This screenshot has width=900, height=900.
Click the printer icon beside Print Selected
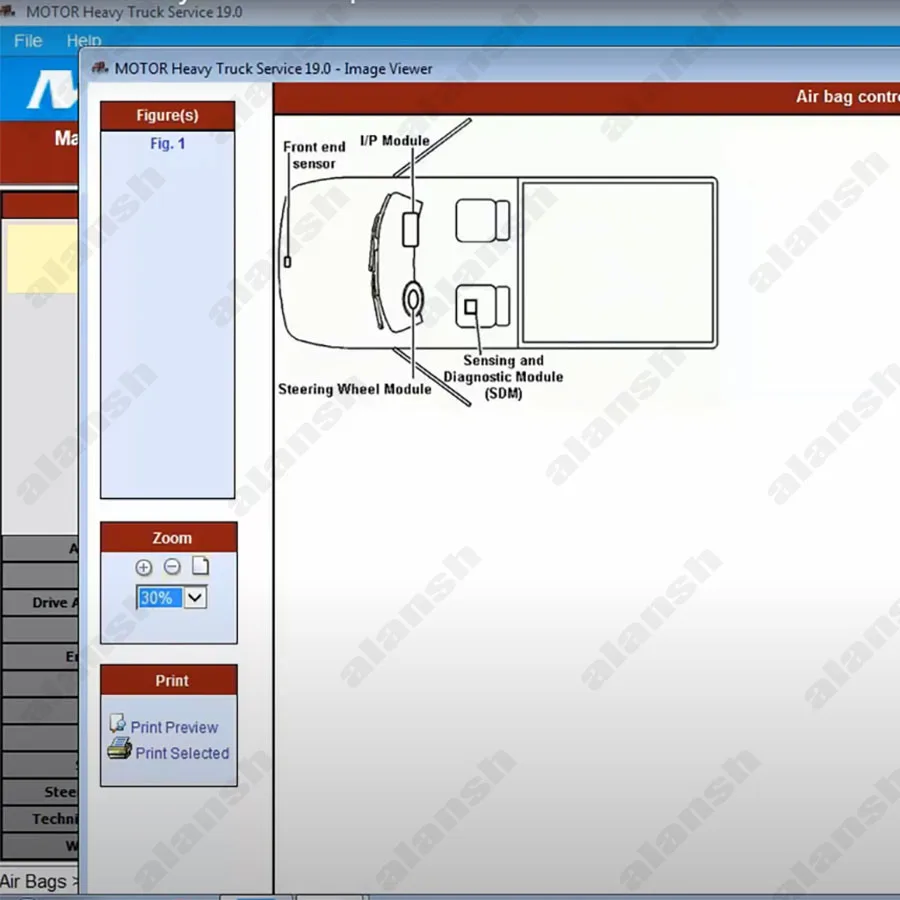coord(119,749)
